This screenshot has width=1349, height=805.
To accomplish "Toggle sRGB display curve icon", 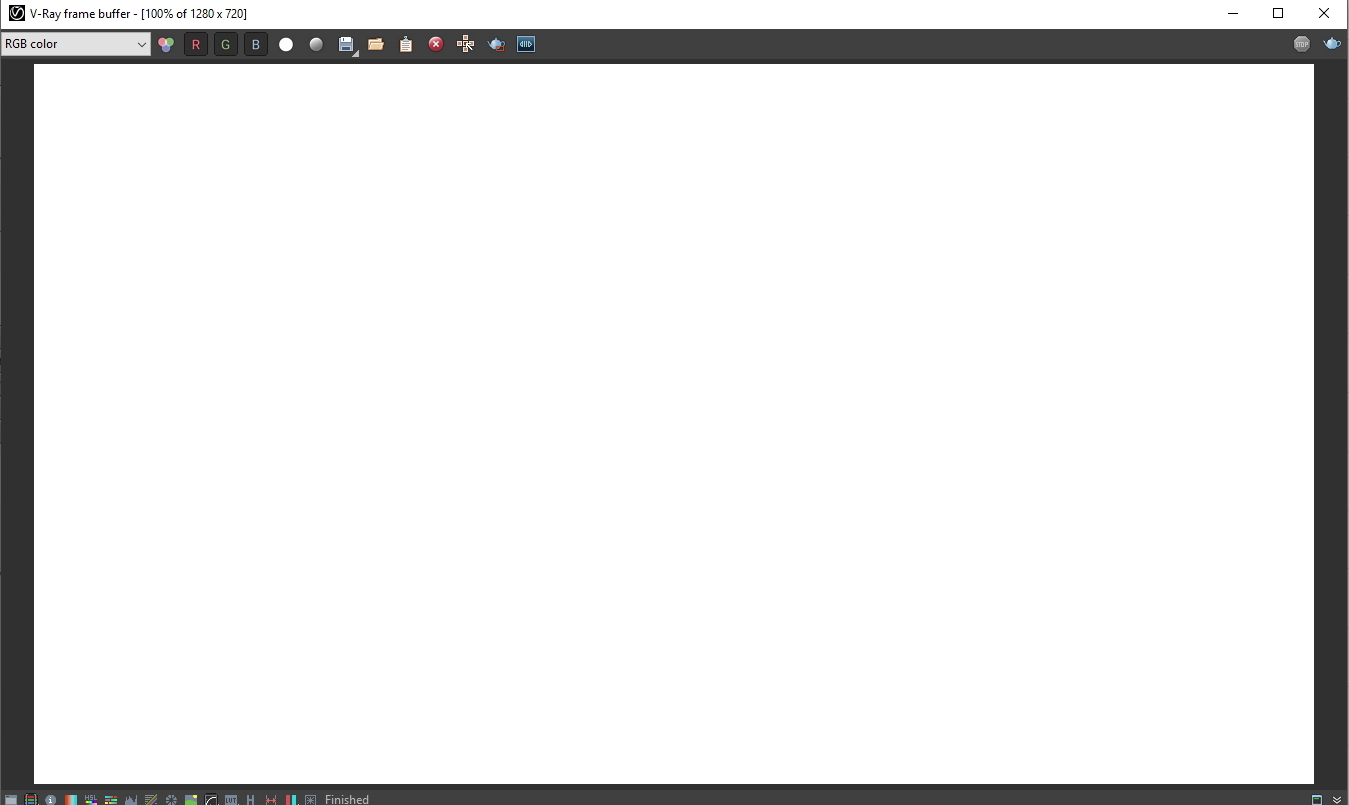I will (211, 799).
